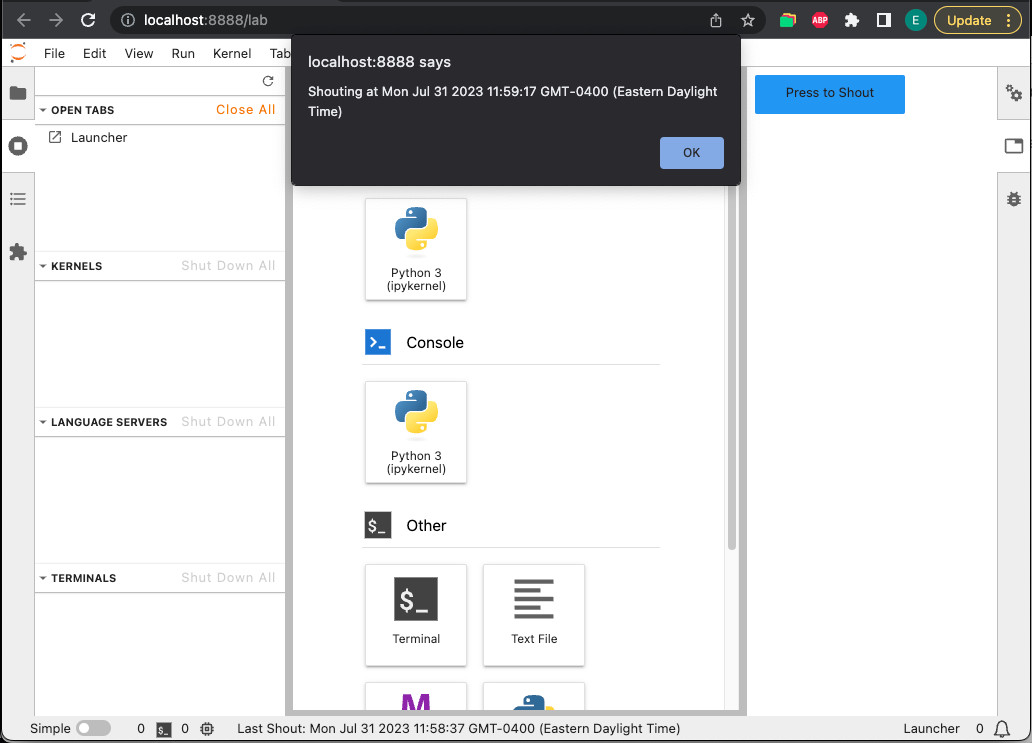The height and width of the screenshot is (743, 1032).
Task: Open the Property Inspector gears icon
Action: click(x=1014, y=93)
